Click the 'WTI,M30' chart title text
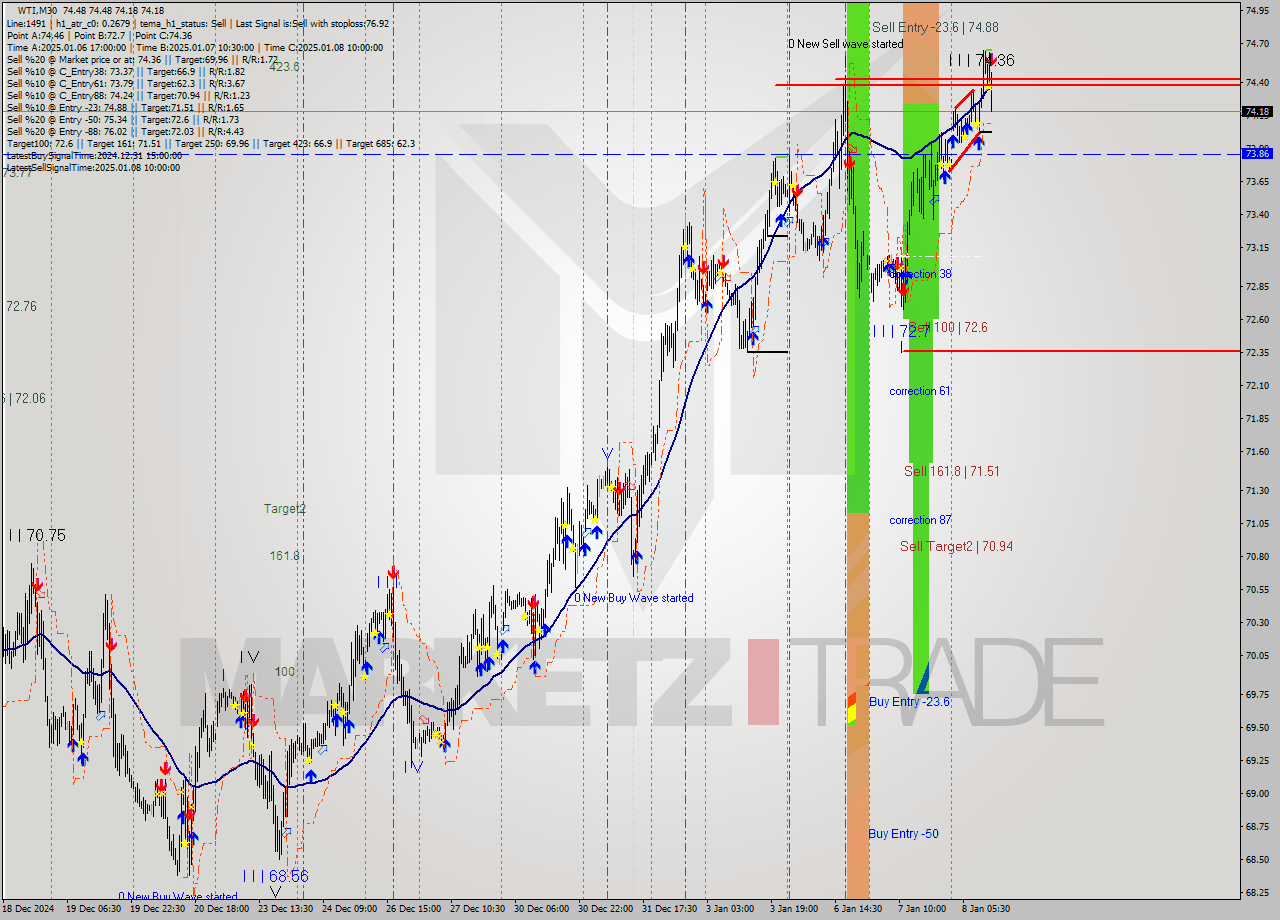The height and width of the screenshot is (920, 1280). 39,10
